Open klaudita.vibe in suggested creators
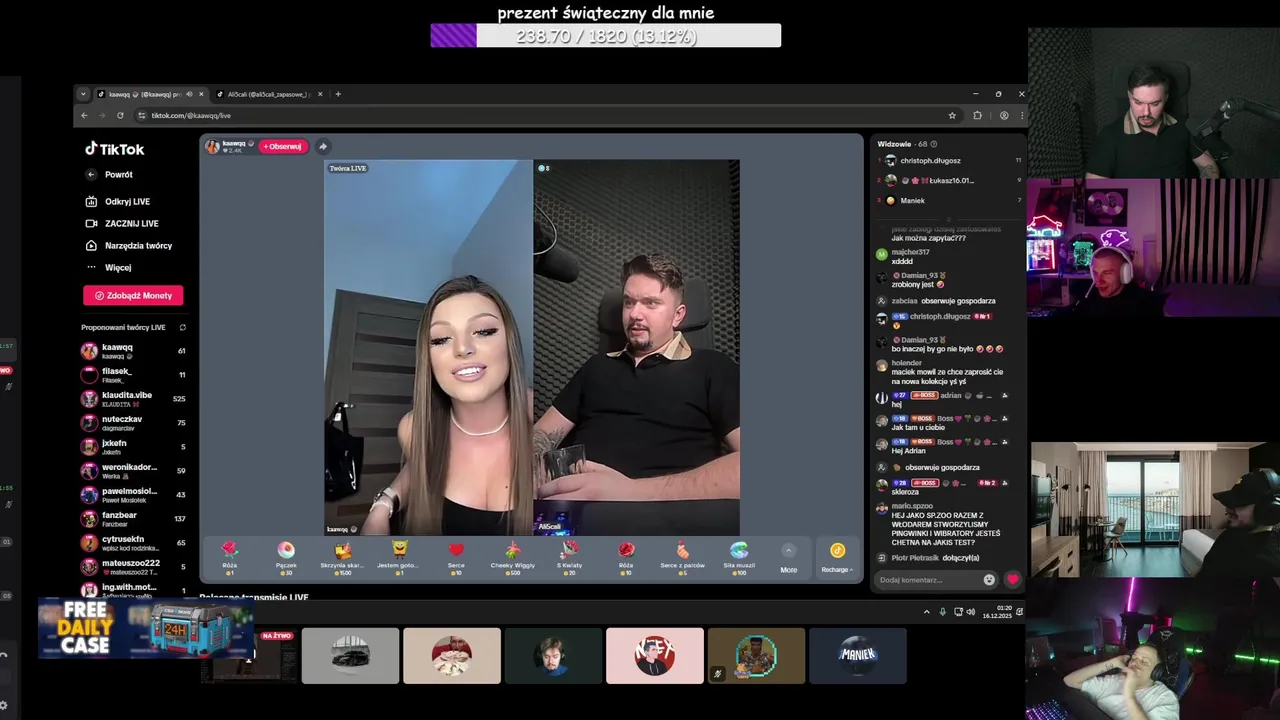The height and width of the screenshot is (720, 1280). [x=133, y=399]
